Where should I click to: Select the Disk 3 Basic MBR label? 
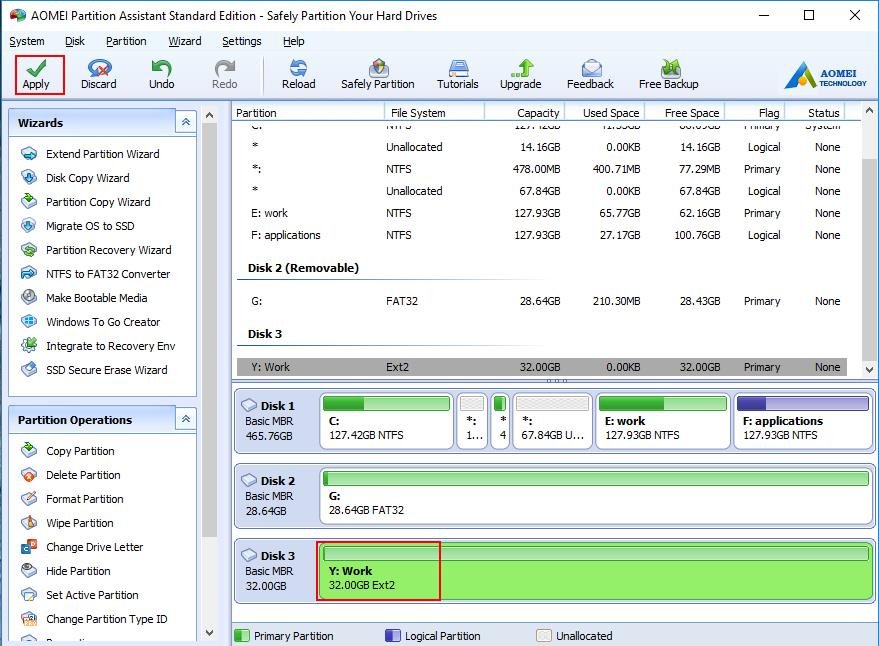(x=276, y=571)
